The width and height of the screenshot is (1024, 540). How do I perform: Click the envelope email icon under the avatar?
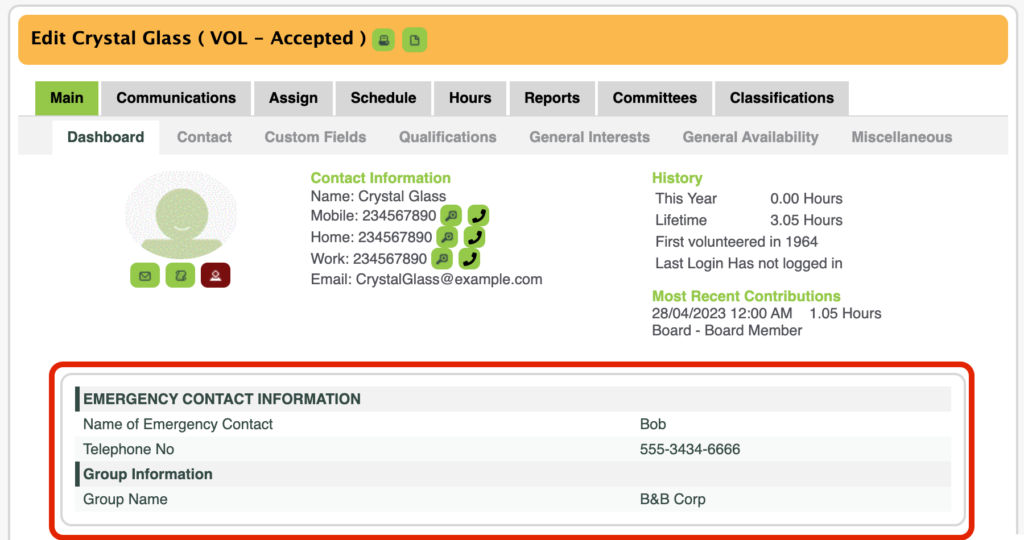[145, 275]
